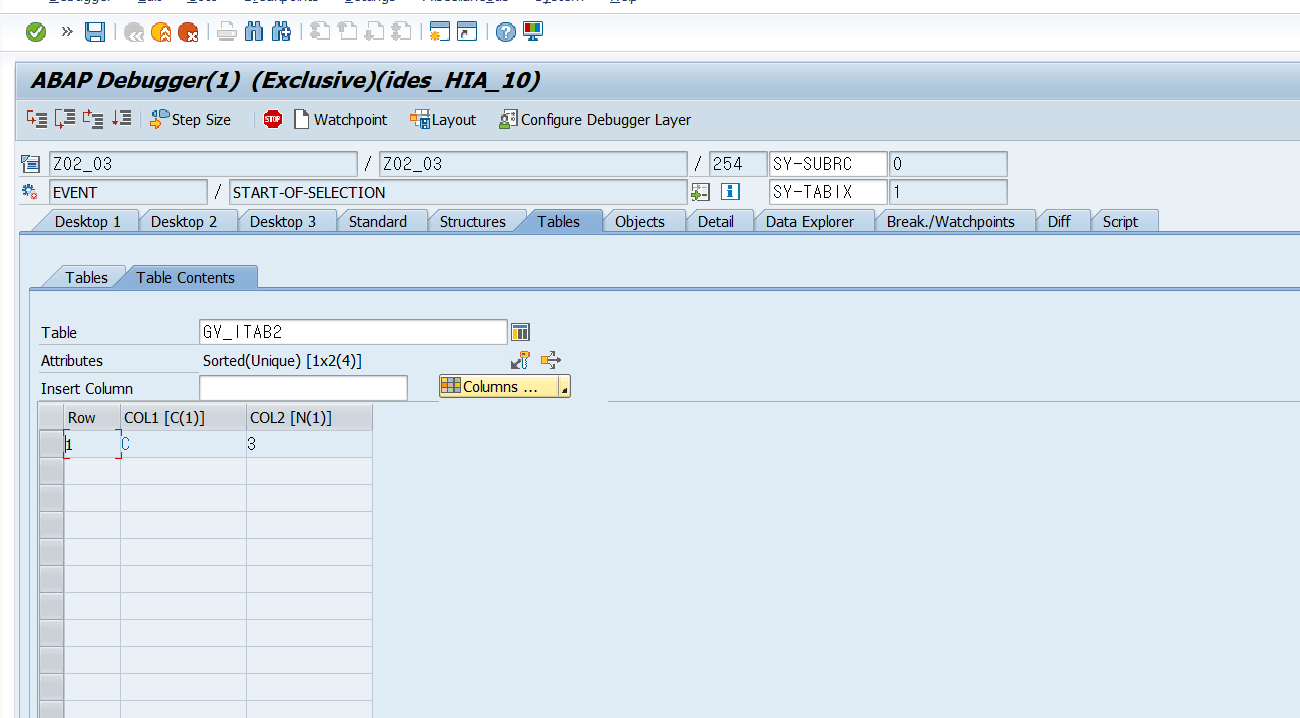Switch to Desktop 2 tab
The height and width of the screenshot is (718, 1300).
184,221
